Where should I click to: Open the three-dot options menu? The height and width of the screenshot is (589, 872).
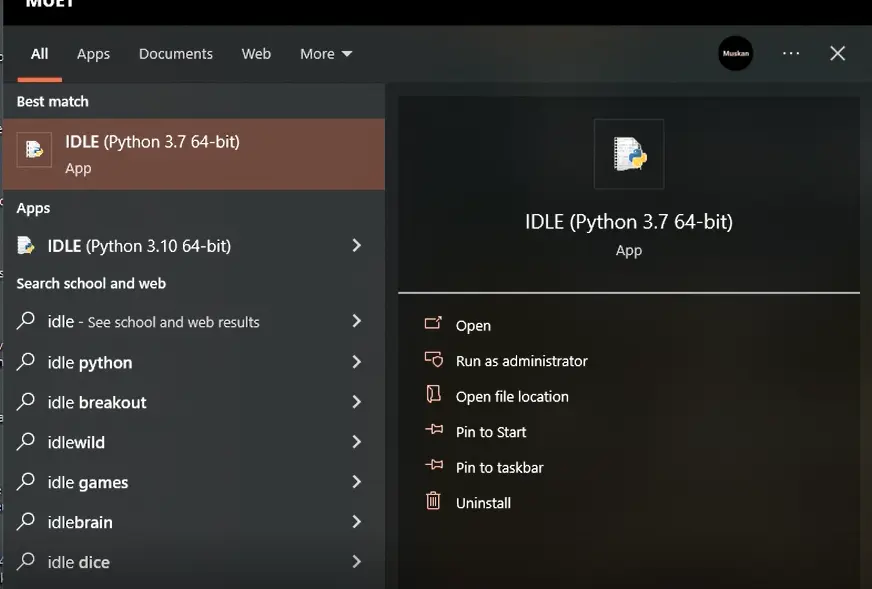coord(791,53)
